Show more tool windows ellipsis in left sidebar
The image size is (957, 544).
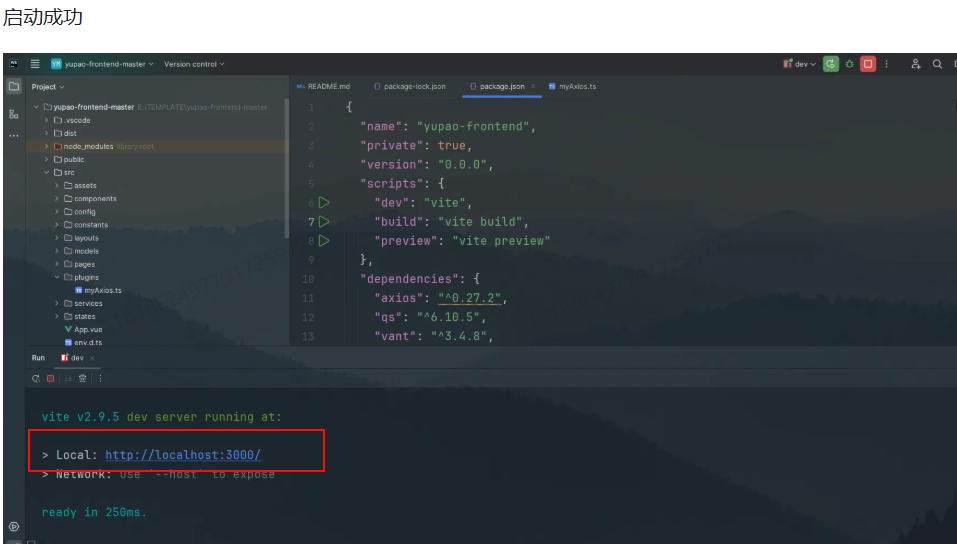13,136
